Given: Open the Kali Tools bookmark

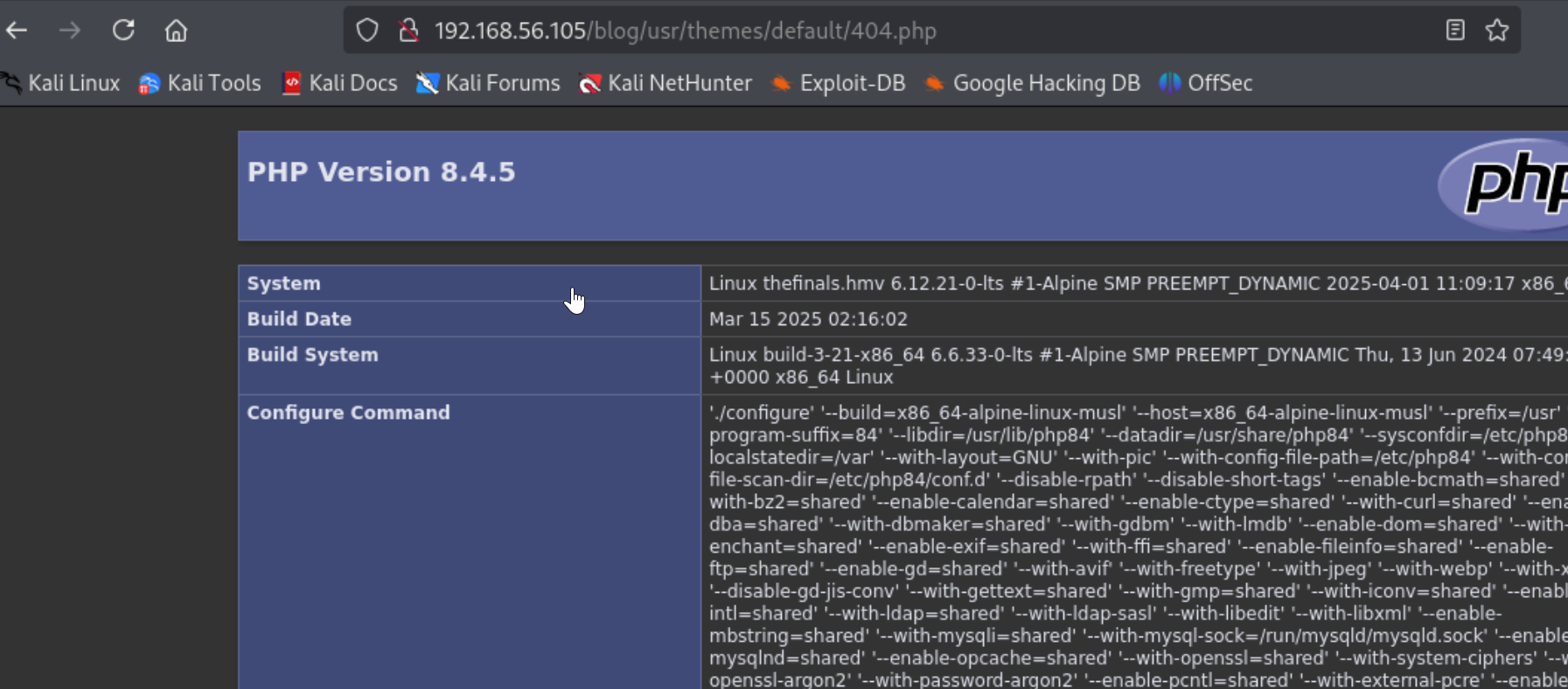Looking at the screenshot, I should 200,83.
